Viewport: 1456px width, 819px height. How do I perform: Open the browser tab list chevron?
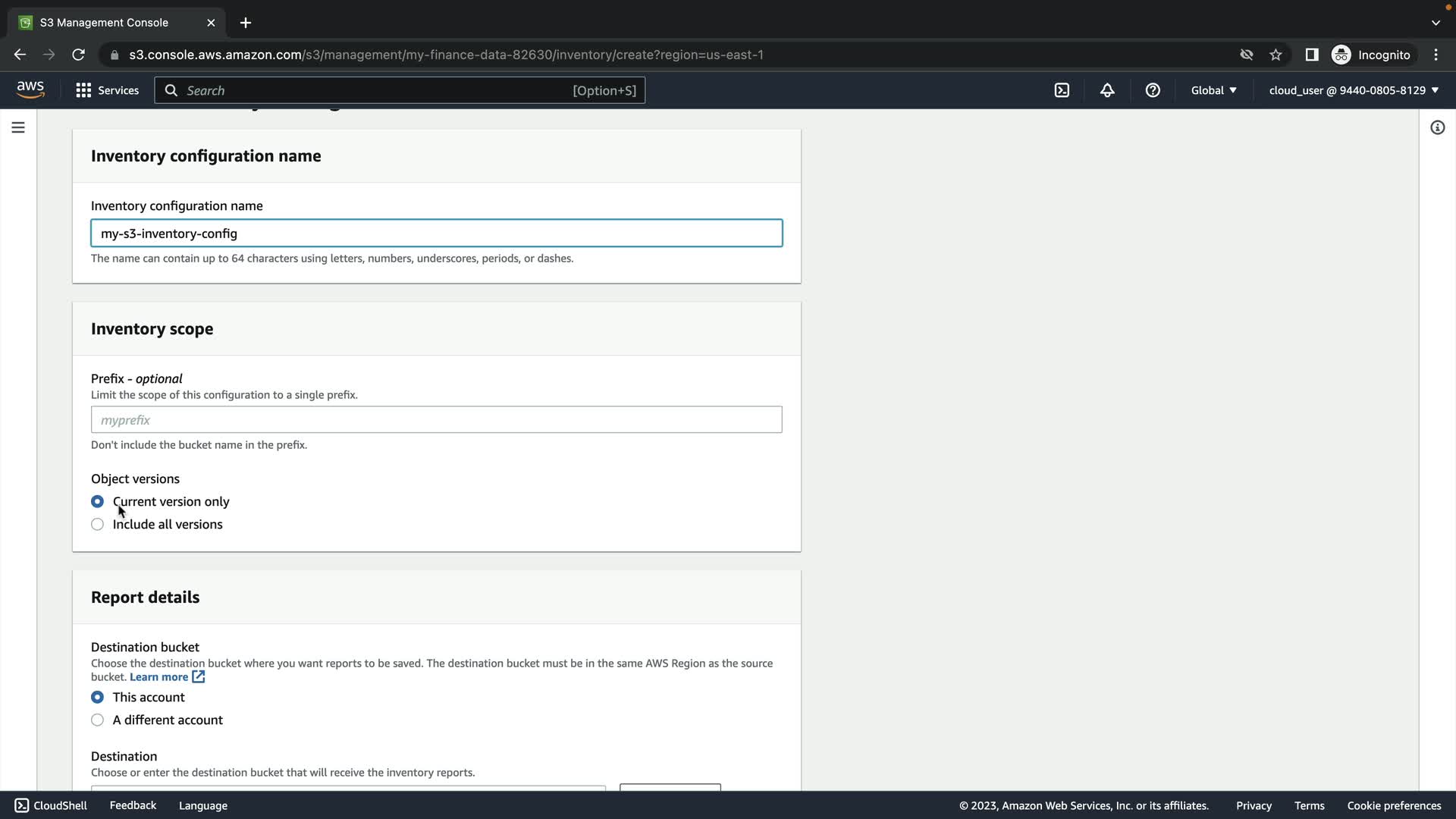pyautogui.click(x=1436, y=23)
